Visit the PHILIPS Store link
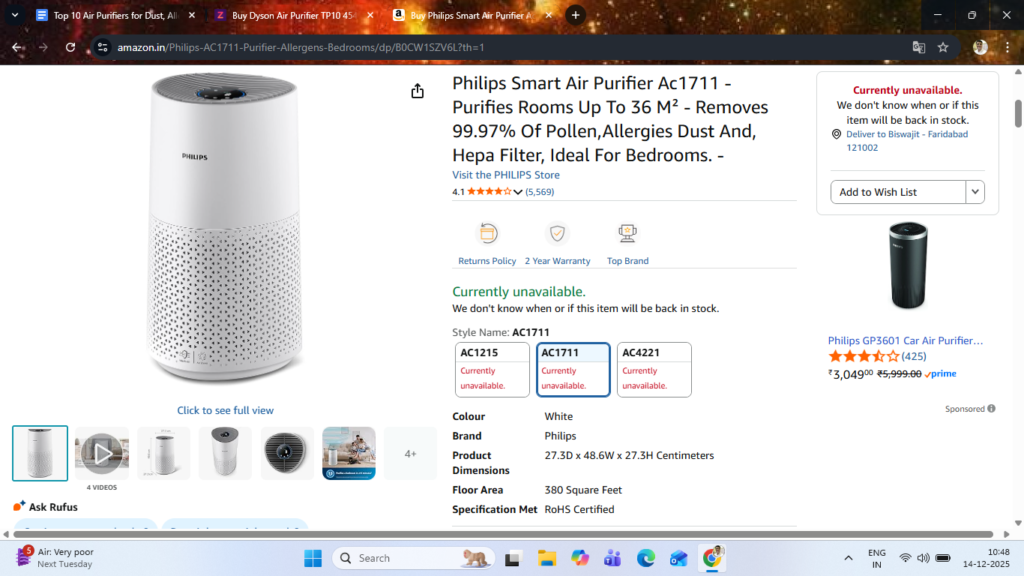The width and height of the screenshot is (1024, 576). pos(506,175)
